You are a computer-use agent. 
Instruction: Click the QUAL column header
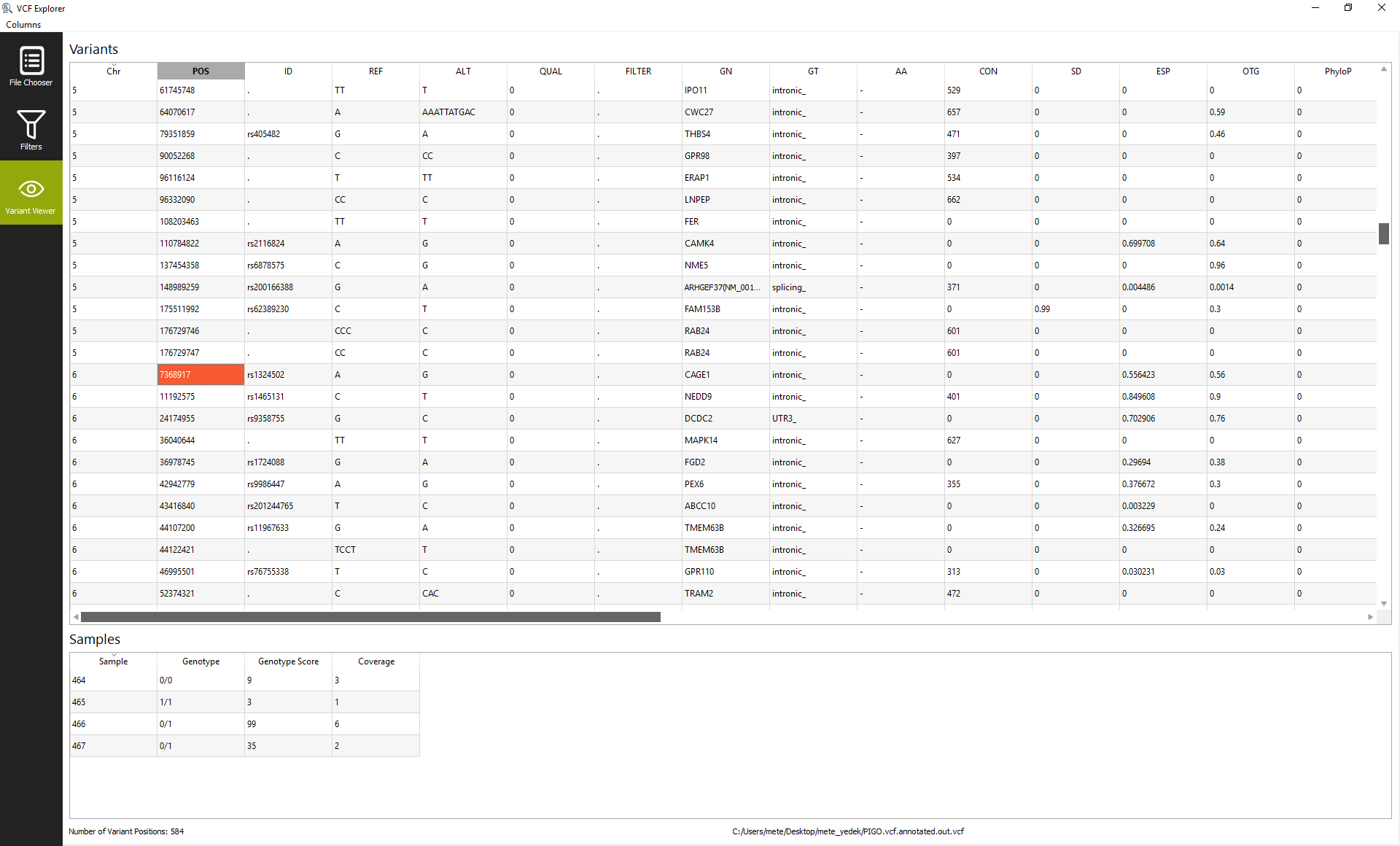(x=550, y=71)
